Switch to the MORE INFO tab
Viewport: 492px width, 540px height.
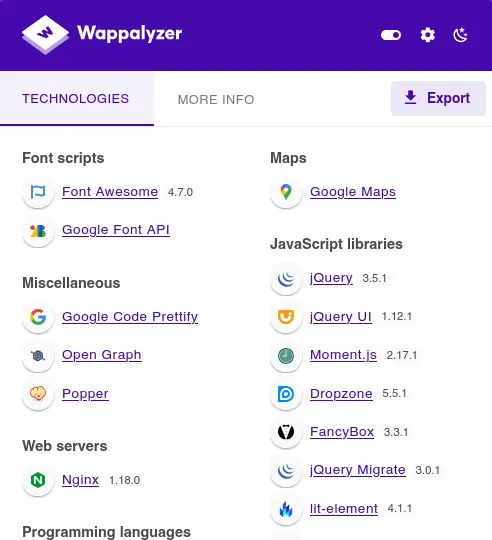(216, 100)
